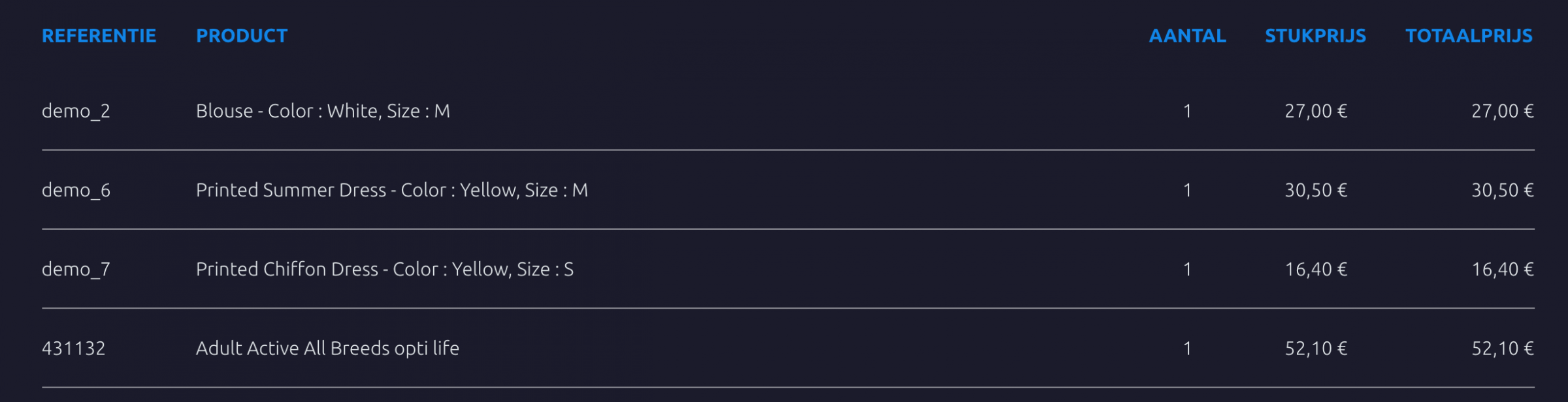This screenshot has width=1568, height=402.
Task: Open Adult Active All Breeds opti life
Action: (x=327, y=348)
